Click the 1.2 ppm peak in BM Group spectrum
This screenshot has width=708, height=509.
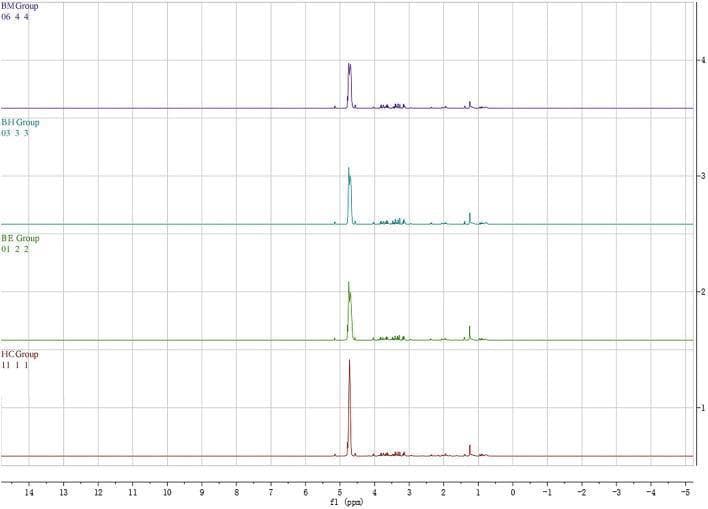(x=470, y=105)
